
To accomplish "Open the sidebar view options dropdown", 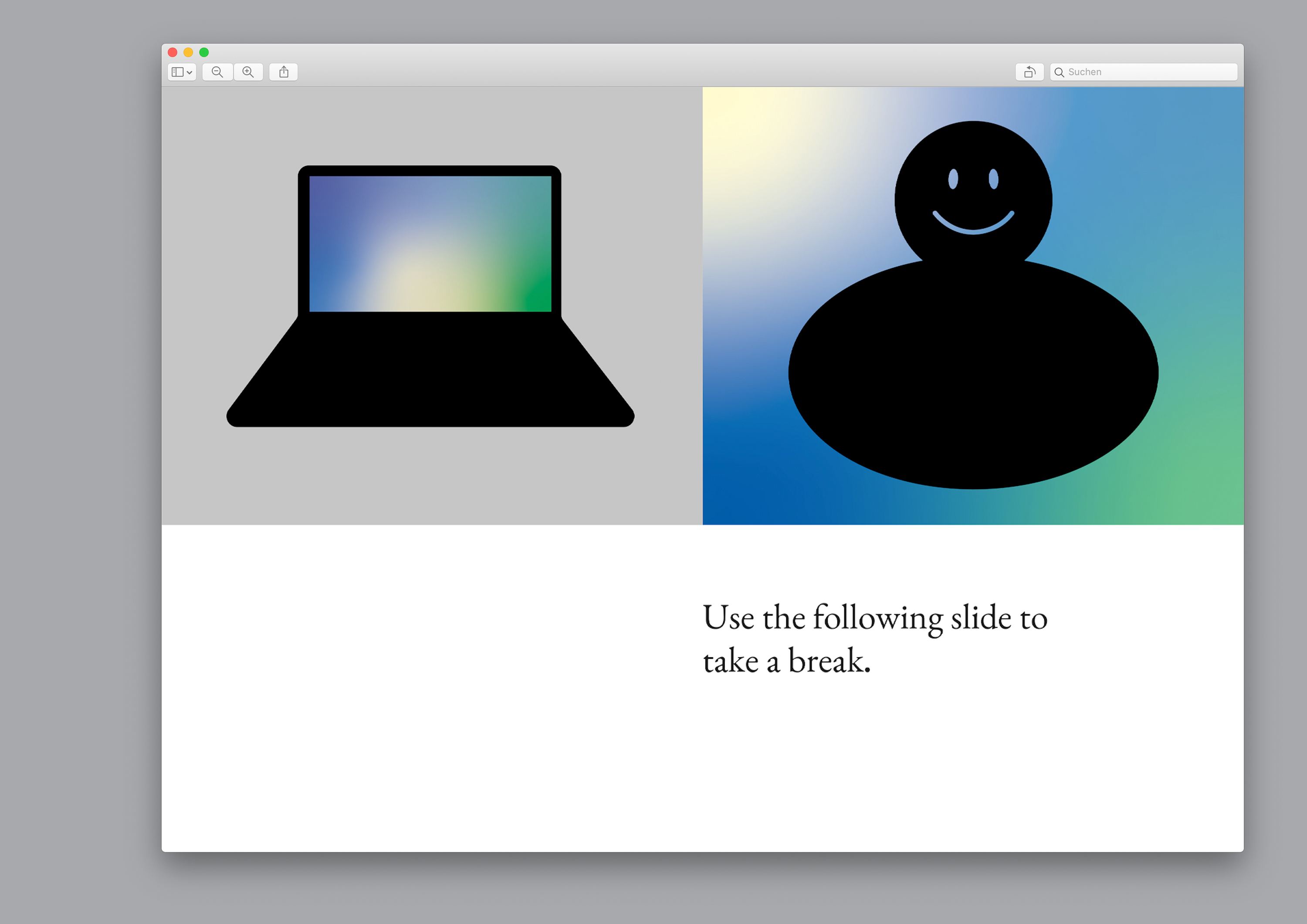I will 182,72.
